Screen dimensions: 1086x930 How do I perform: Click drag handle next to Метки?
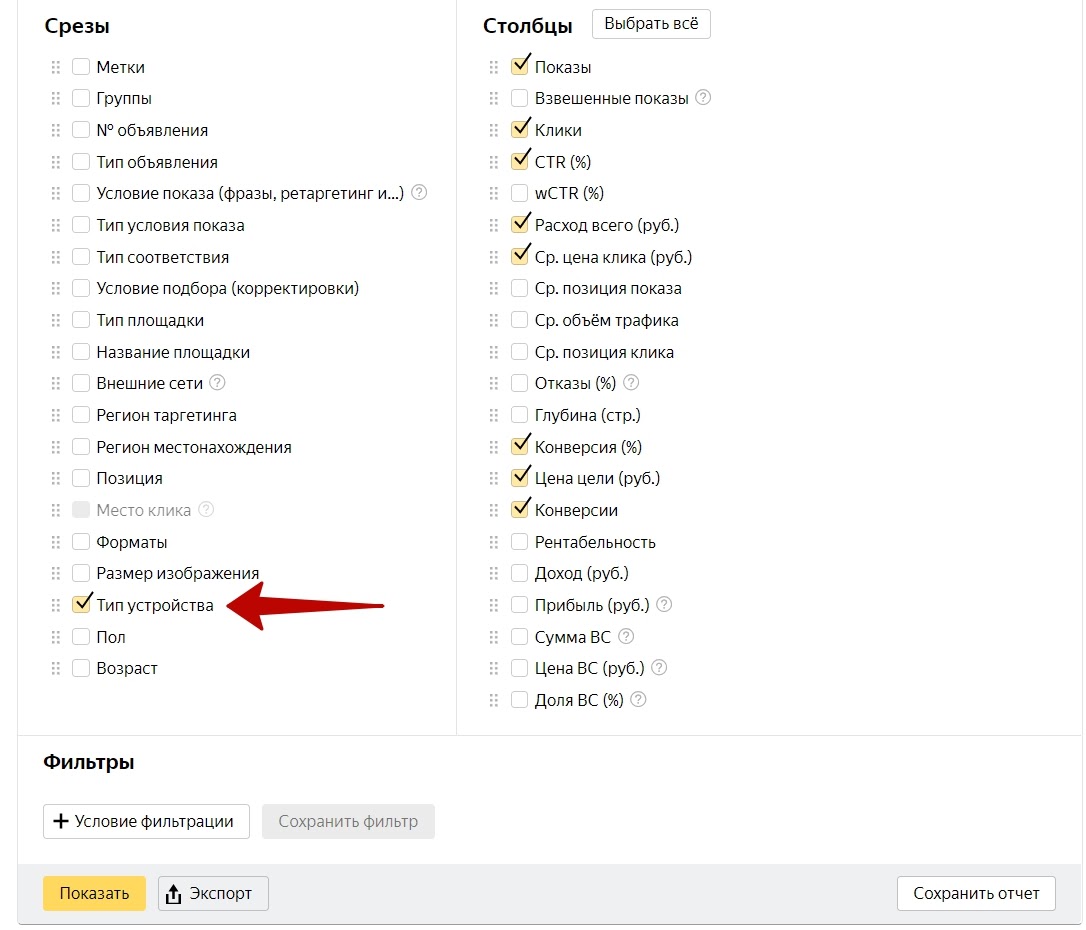(x=56, y=67)
